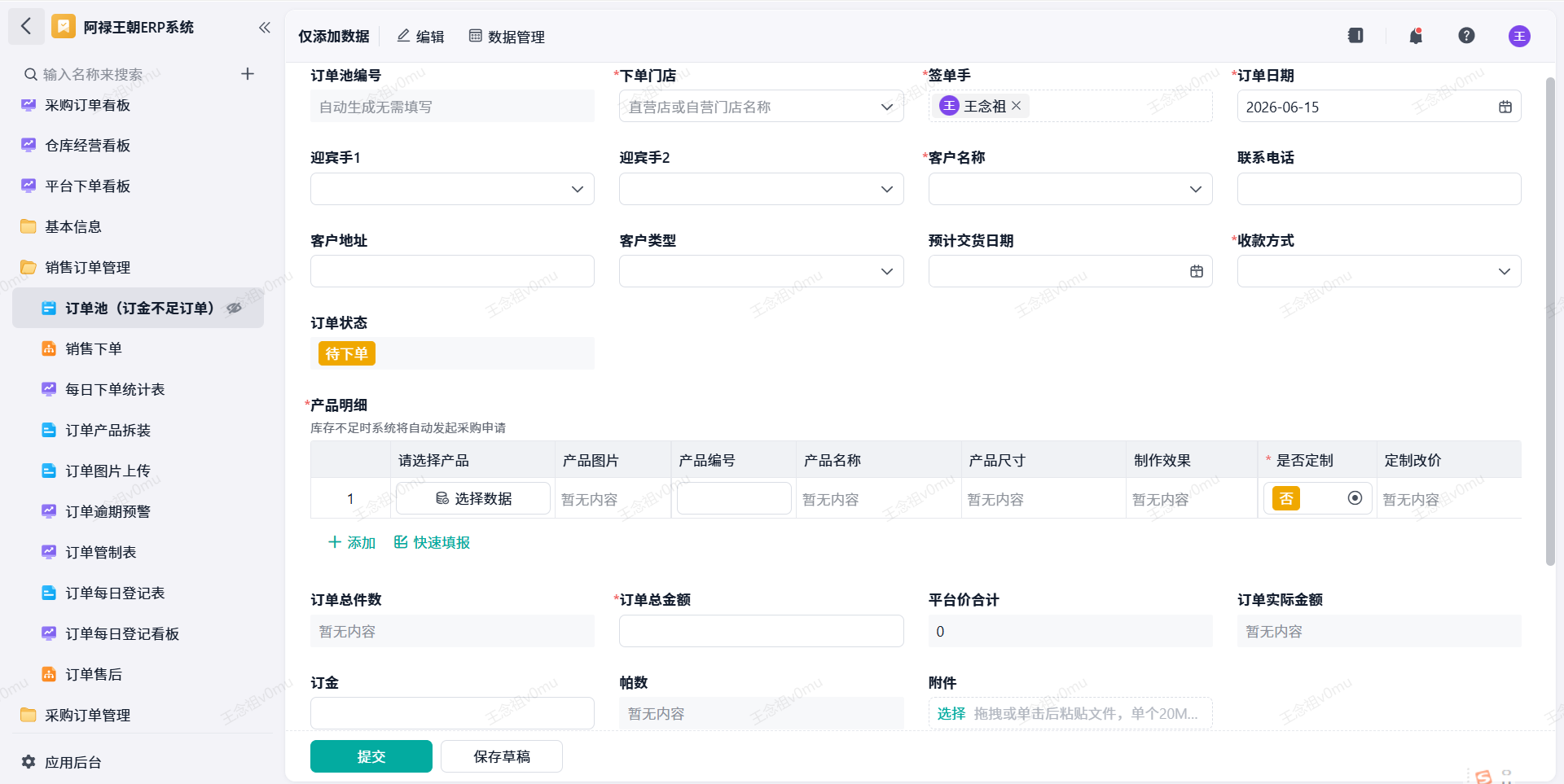Screen dimensions: 1564x784
Task: Switch to 数据管理 tab
Action: click(x=507, y=37)
